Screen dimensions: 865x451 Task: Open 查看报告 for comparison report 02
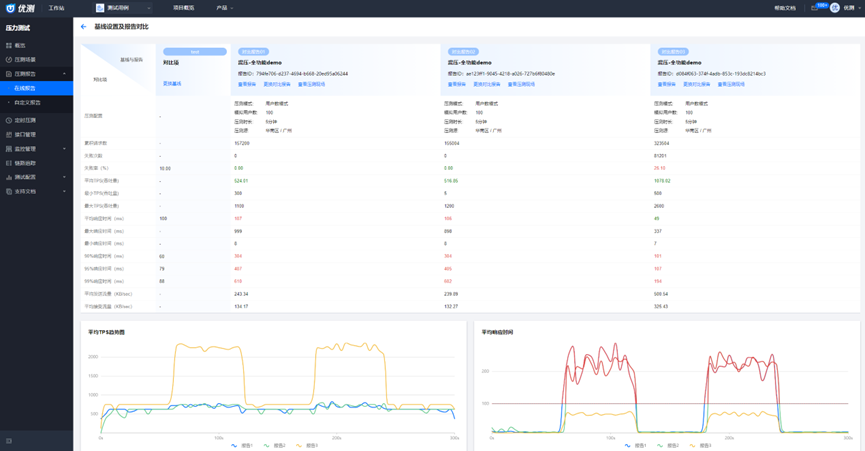click(457, 84)
